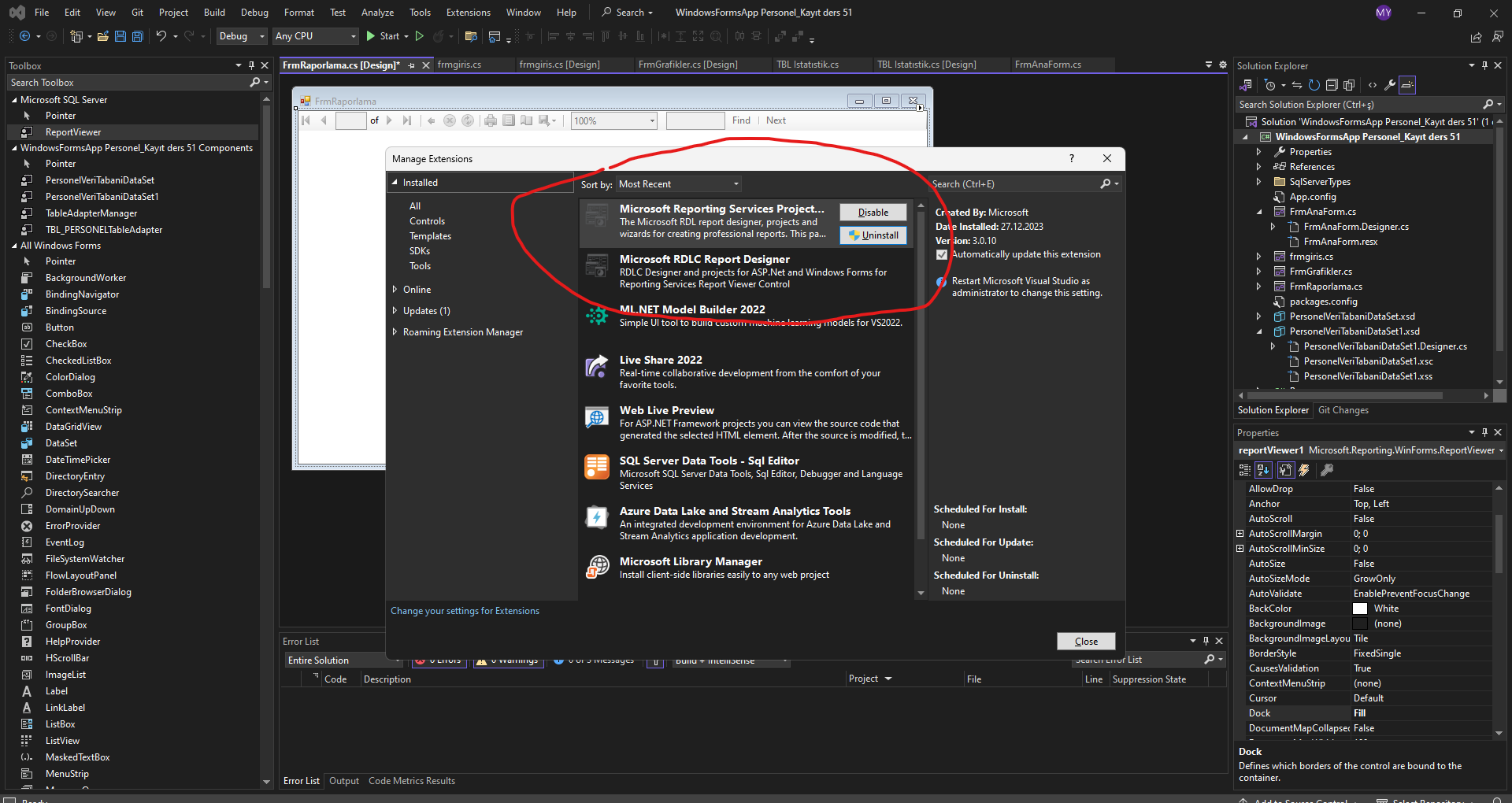Click Show All Files icon in Solution Explorer

pyautogui.click(x=1349, y=85)
